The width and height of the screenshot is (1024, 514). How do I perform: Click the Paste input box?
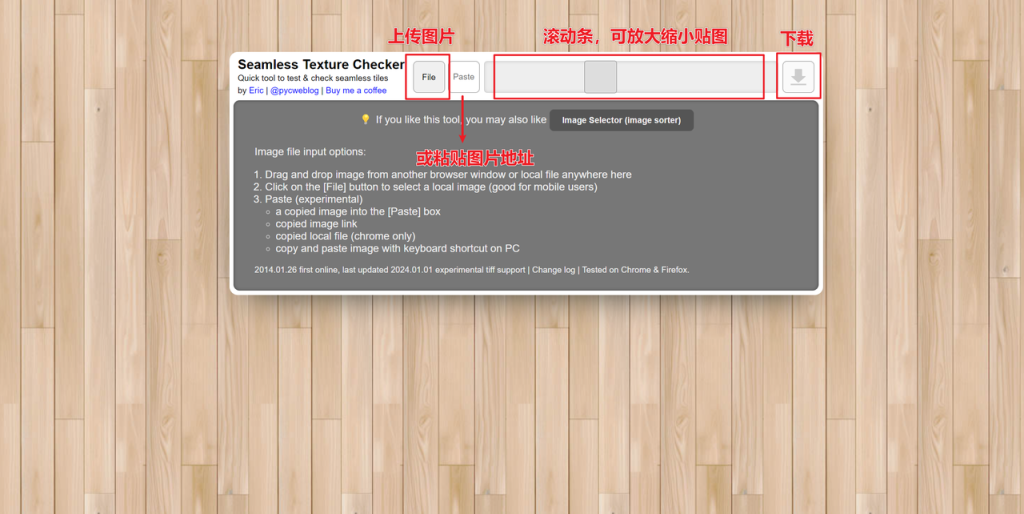click(464, 77)
